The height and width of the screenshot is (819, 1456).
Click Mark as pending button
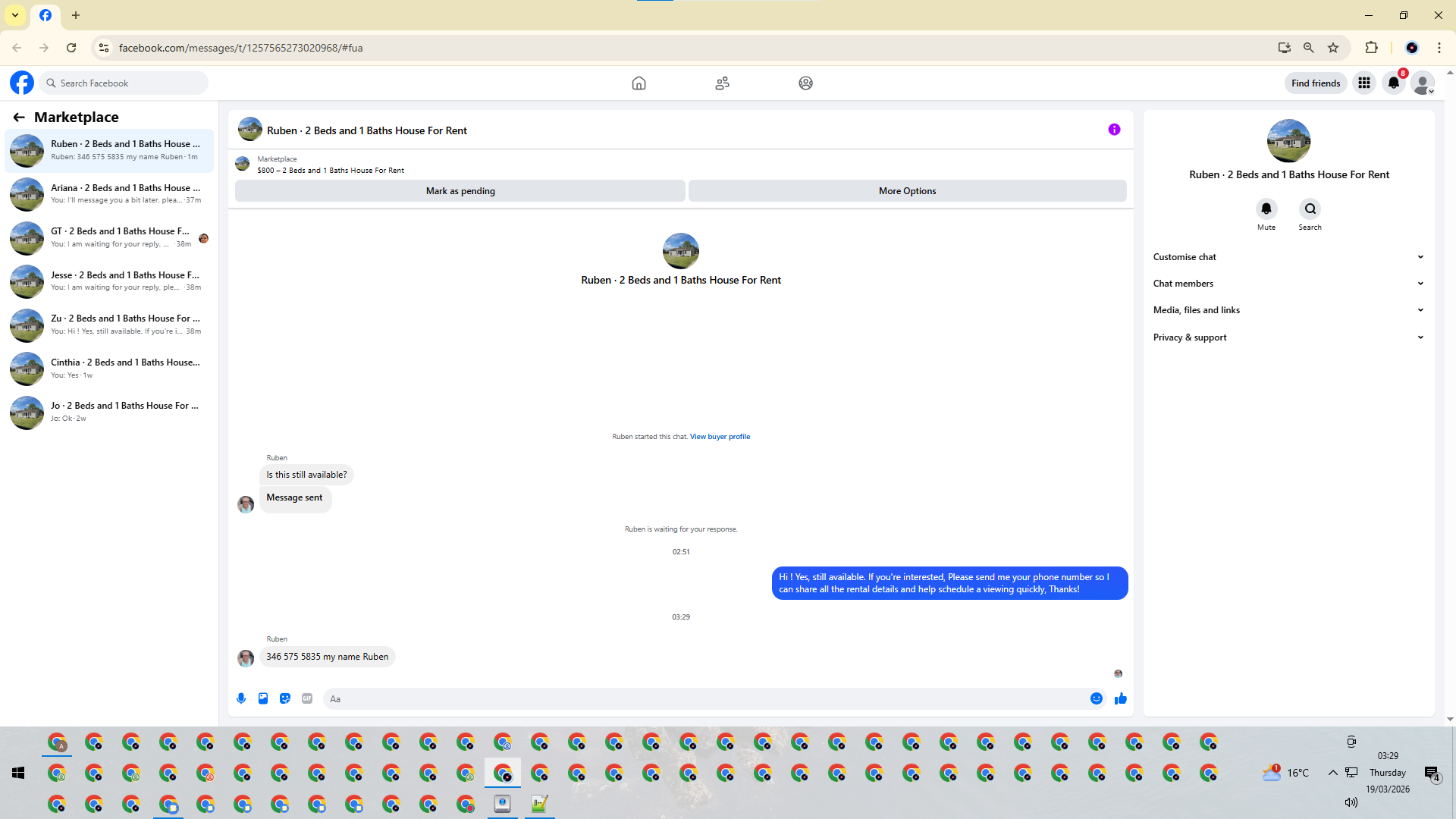tap(460, 191)
